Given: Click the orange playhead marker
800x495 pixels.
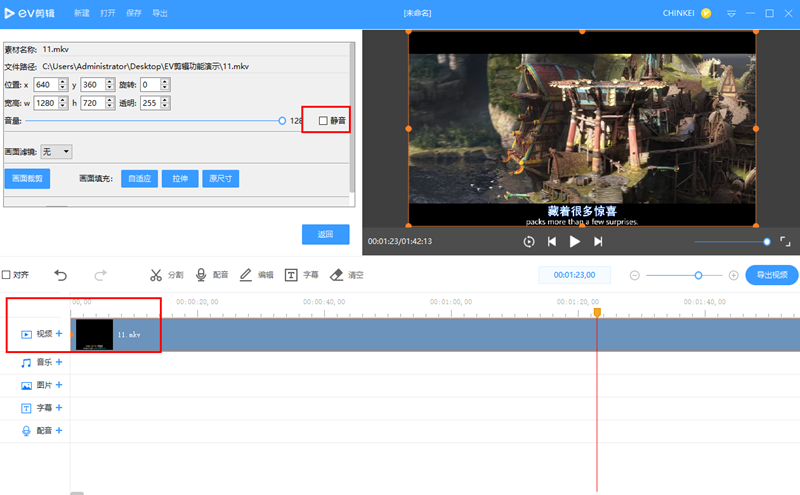Looking at the screenshot, I should pos(597,312).
